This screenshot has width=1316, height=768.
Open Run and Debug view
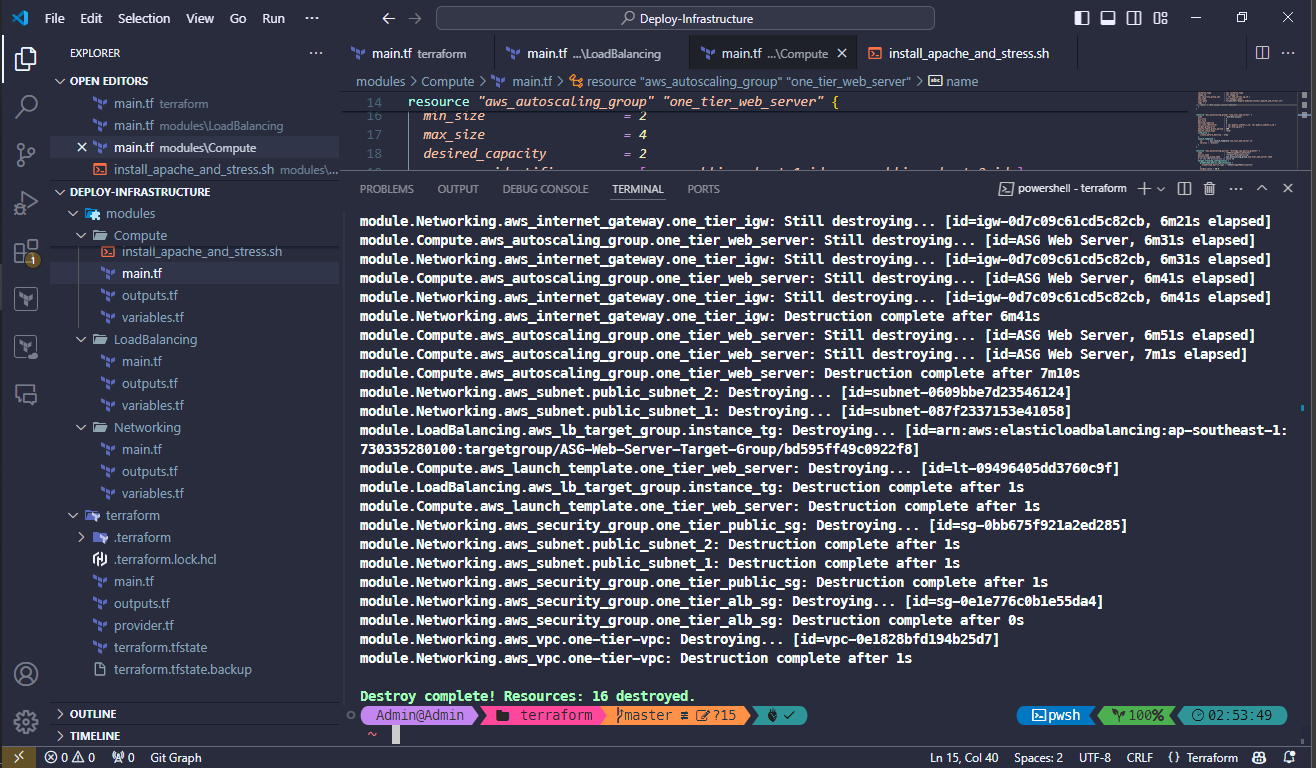pyautogui.click(x=26, y=203)
